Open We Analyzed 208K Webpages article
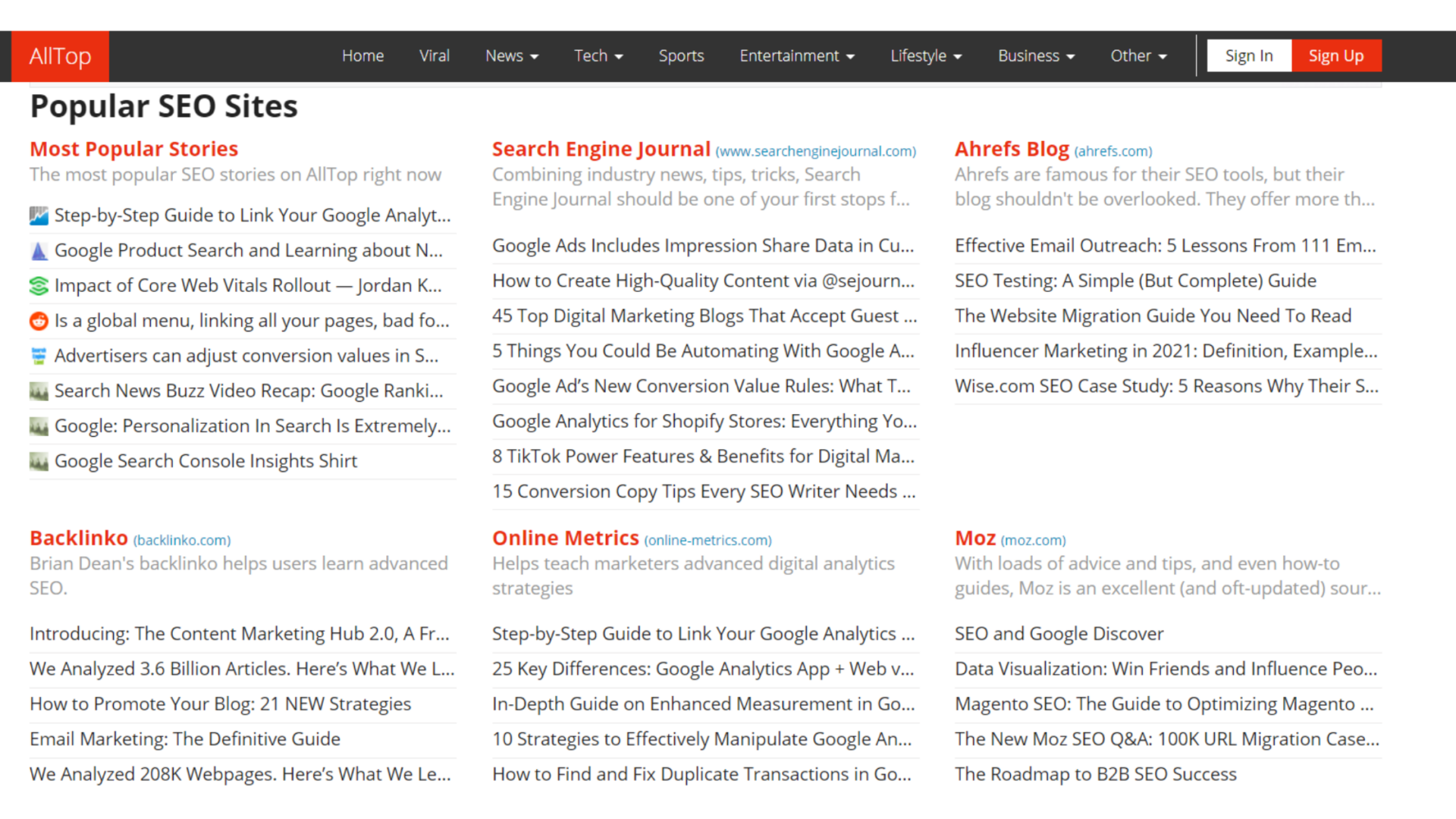This screenshot has height=819, width=1456. coord(240,774)
